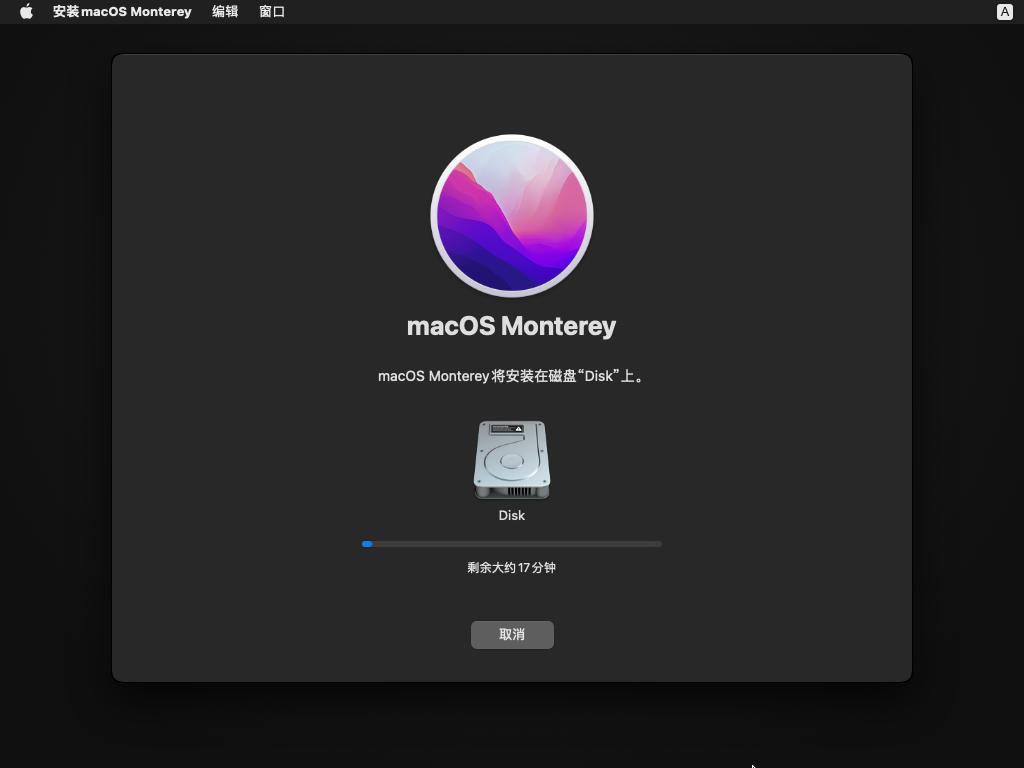Select the installation target disk graphic
The image size is (1024, 768).
tap(512, 460)
